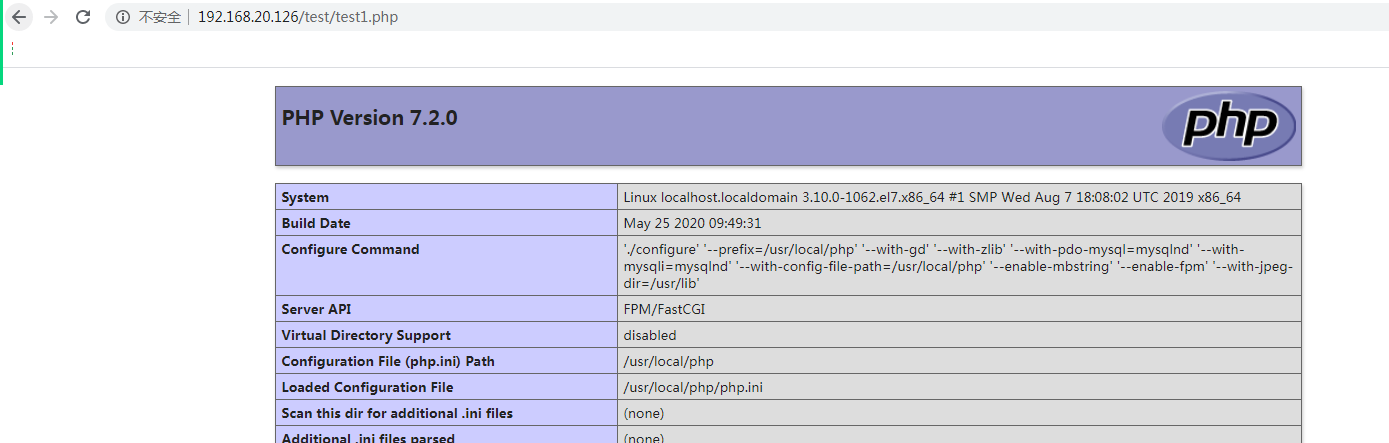This screenshot has width=1389, height=443.
Task: Reload the test1.php page
Action: [x=83, y=17]
